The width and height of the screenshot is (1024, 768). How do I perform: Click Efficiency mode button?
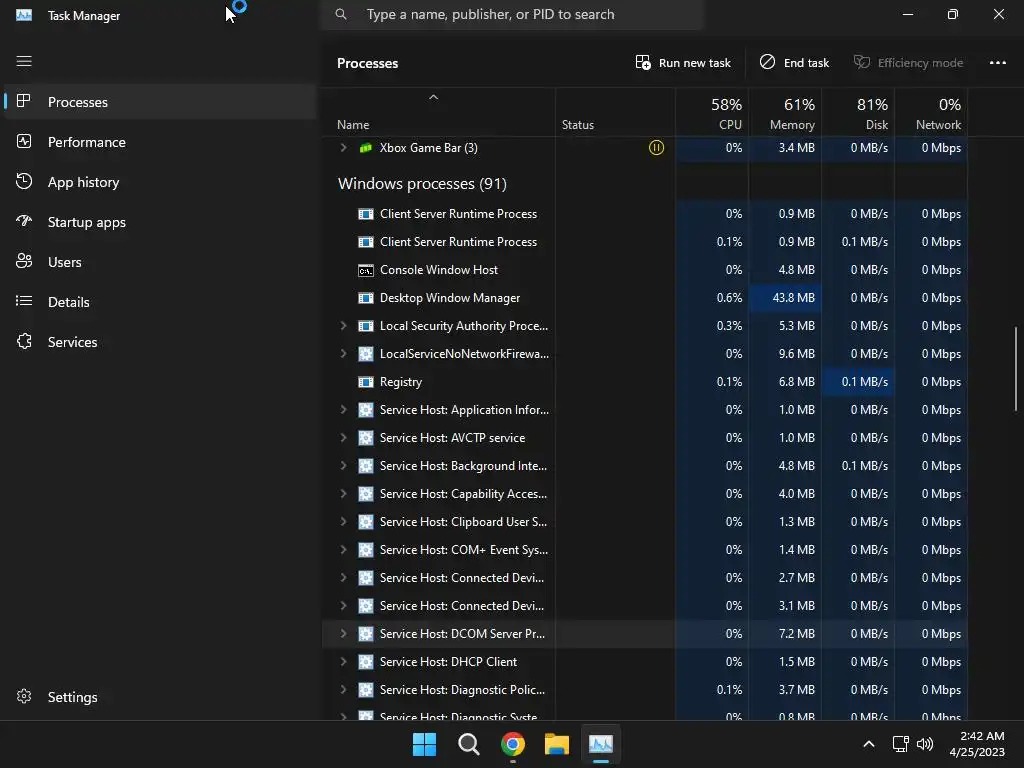(908, 63)
